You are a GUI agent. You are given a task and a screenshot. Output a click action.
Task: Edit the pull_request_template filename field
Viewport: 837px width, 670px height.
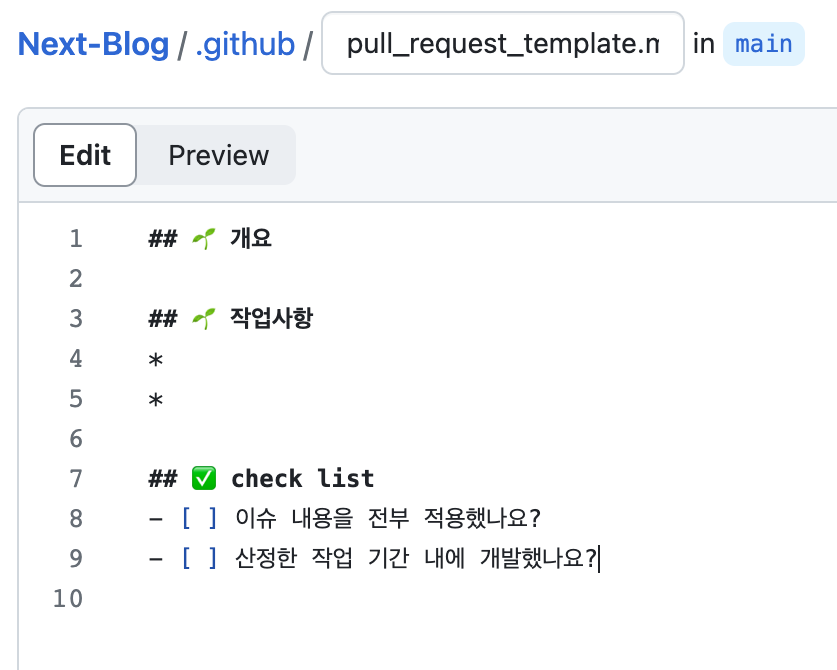tap(503, 43)
